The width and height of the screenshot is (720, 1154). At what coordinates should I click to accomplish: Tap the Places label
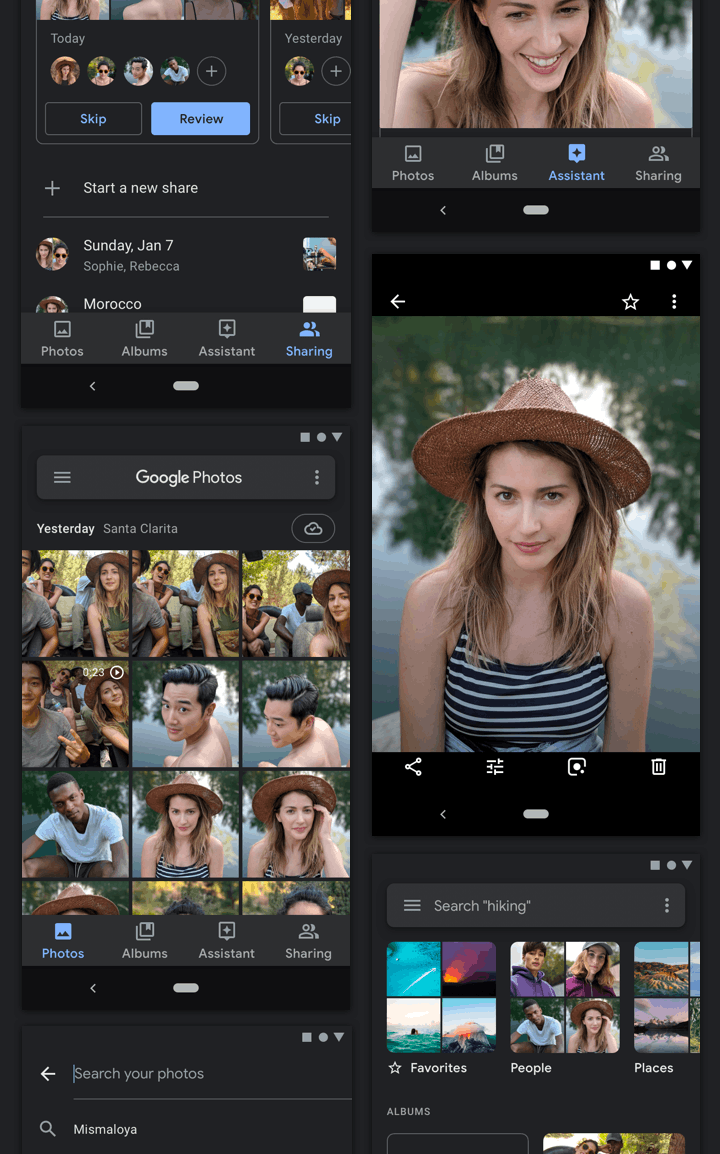654,1068
